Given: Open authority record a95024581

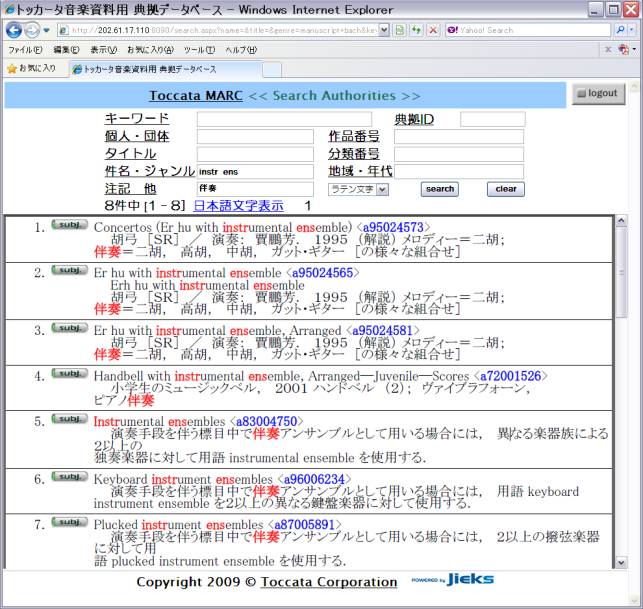Looking at the screenshot, I should (382, 331).
